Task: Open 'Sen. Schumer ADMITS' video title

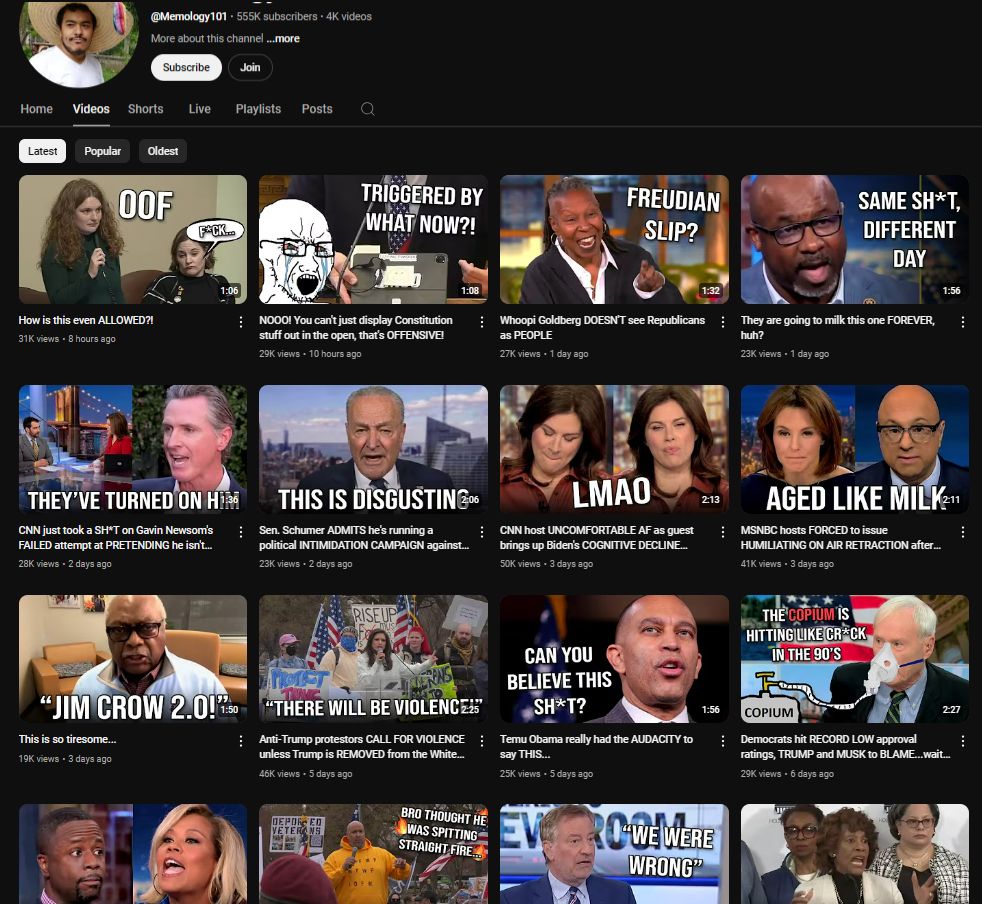Action: [x=364, y=538]
